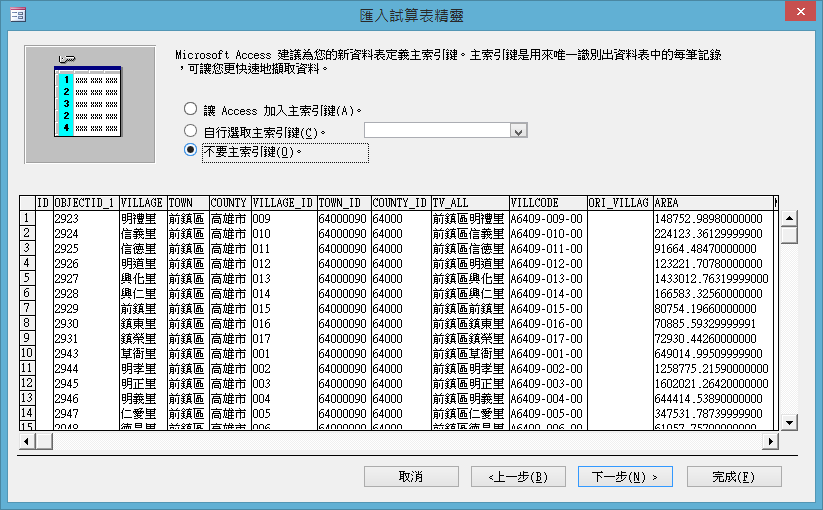Select 'Let Access add primary key' option
This screenshot has height=510, width=823.
pyautogui.click(x=191, y=109)
